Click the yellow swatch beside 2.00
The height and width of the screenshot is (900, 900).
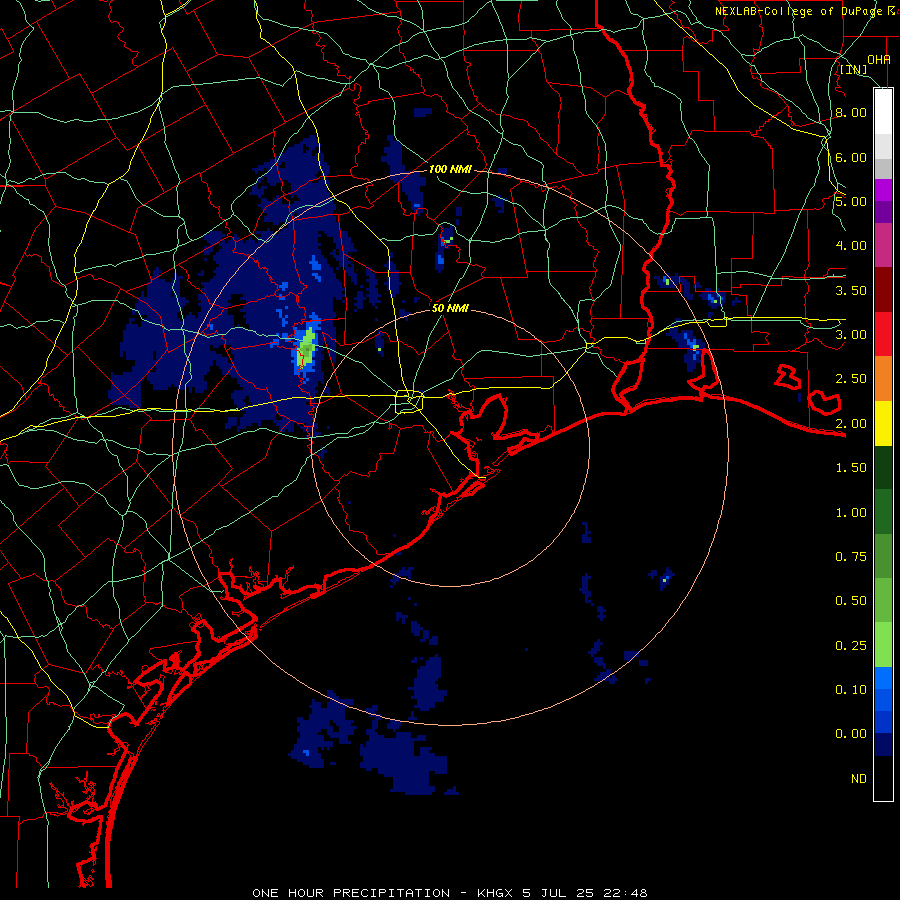click(x=883, y=423)
